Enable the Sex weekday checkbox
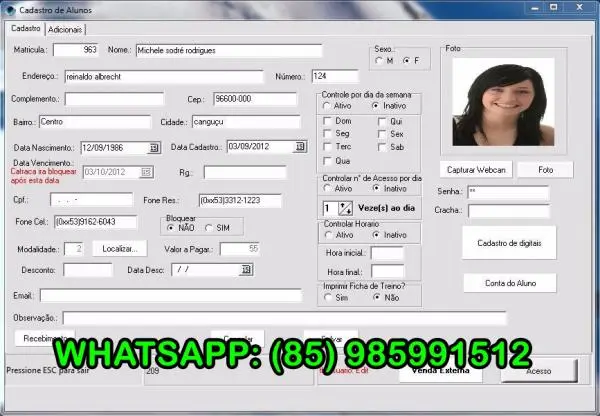The image size is (600, 416). (x=383, y=133)
